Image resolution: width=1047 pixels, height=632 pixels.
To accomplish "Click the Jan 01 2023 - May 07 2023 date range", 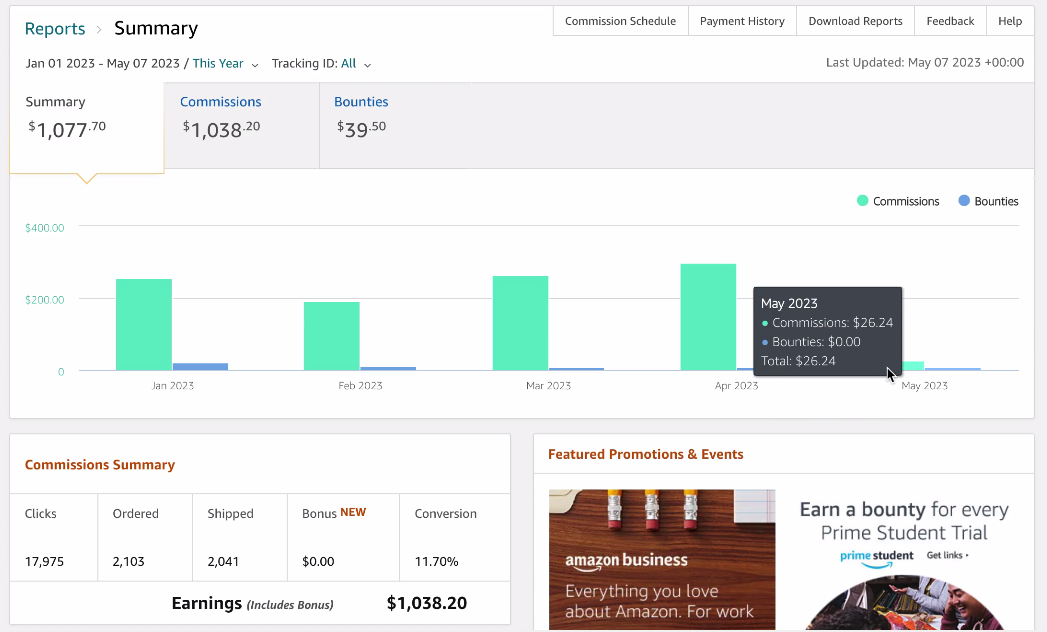I will click(x=103, y=63).
